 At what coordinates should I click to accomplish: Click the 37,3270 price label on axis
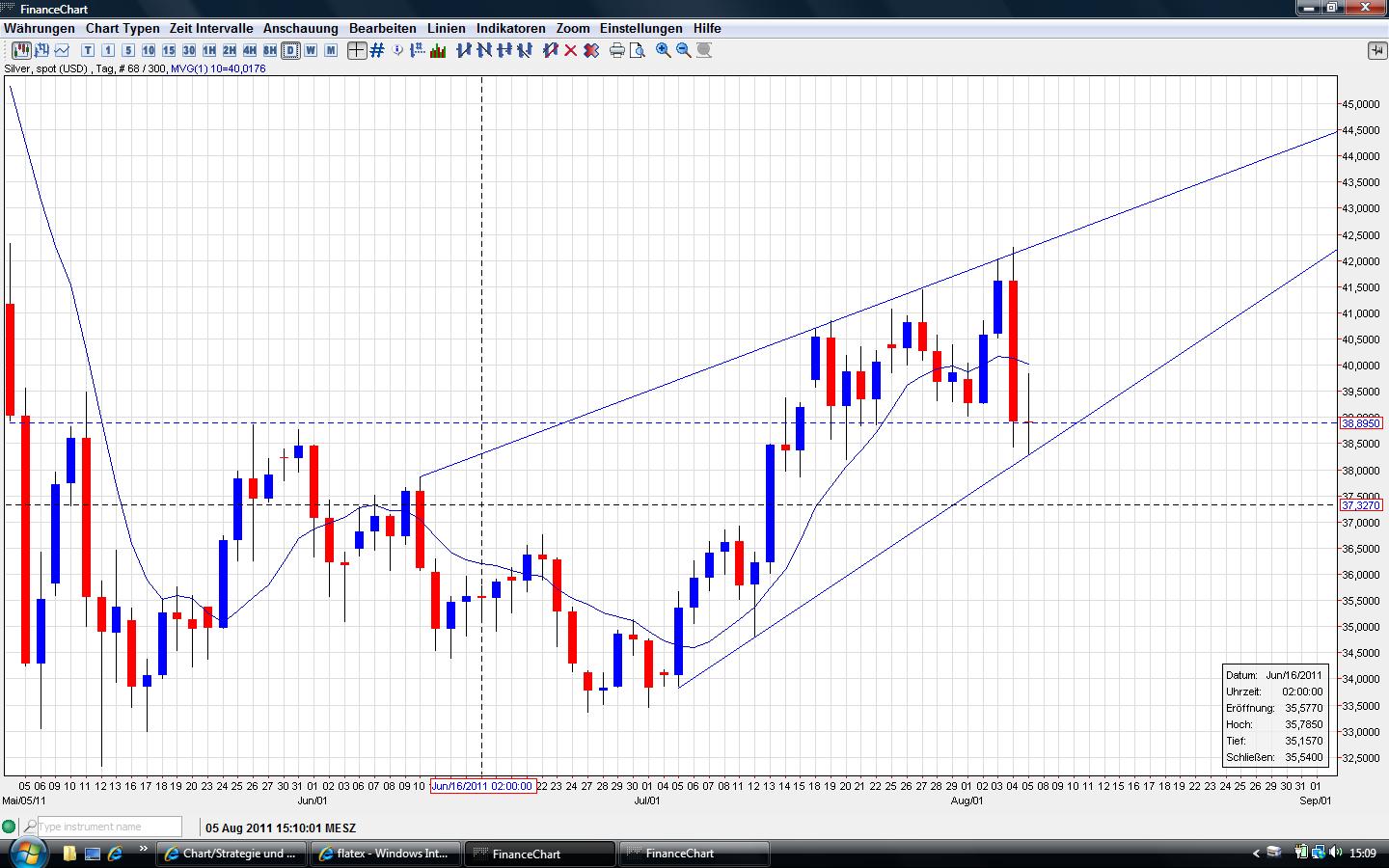(x=1361, y=505)
